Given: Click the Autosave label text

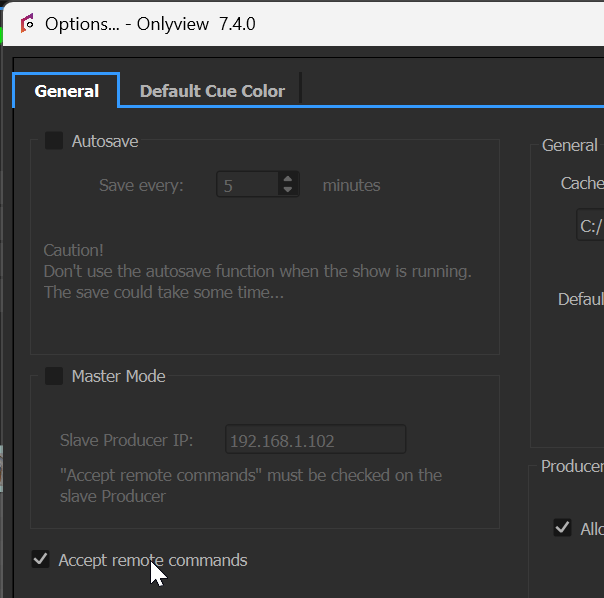Looking at the screenshot, I should [105, 141].
